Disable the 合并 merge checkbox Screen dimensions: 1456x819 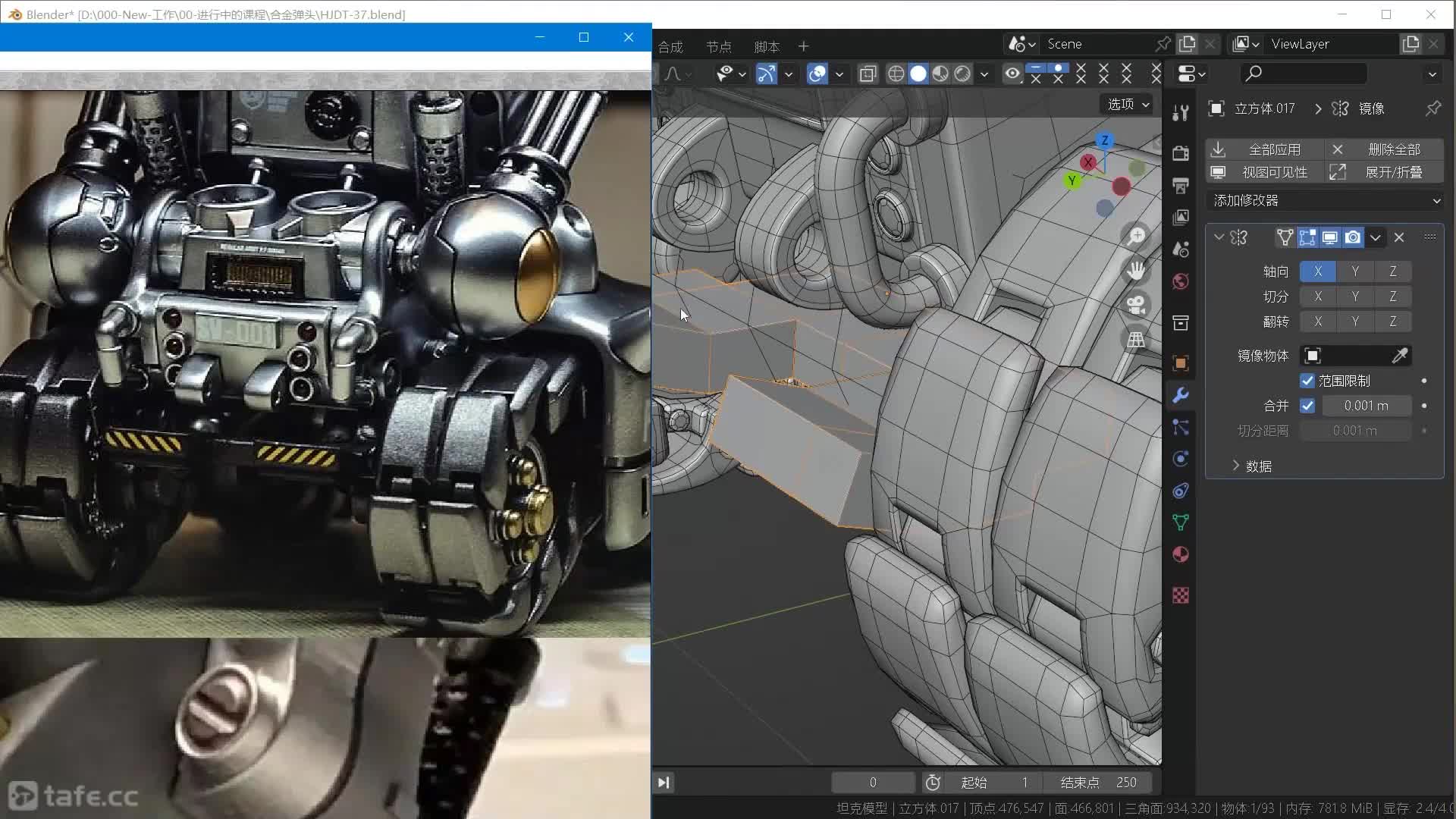tap(1307, 406)
